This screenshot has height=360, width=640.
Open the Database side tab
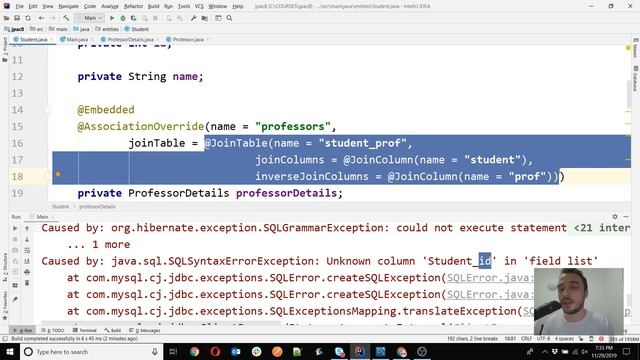click(x=636, y=78)
